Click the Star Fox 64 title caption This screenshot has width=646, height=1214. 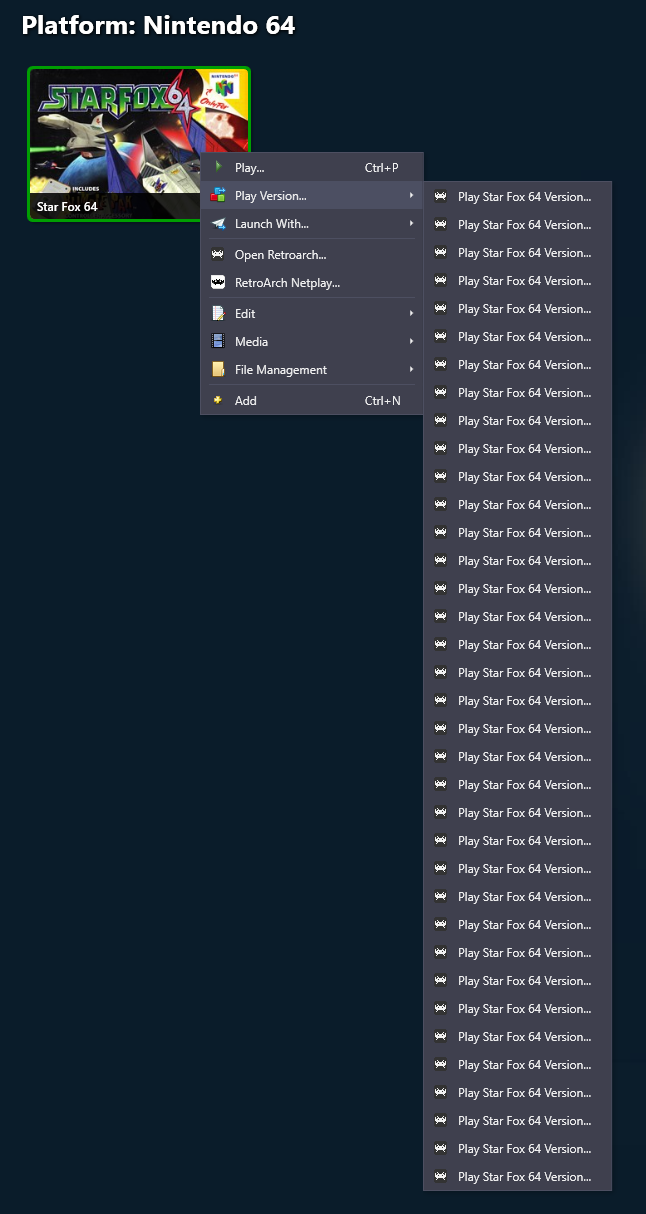click(67, 207)
